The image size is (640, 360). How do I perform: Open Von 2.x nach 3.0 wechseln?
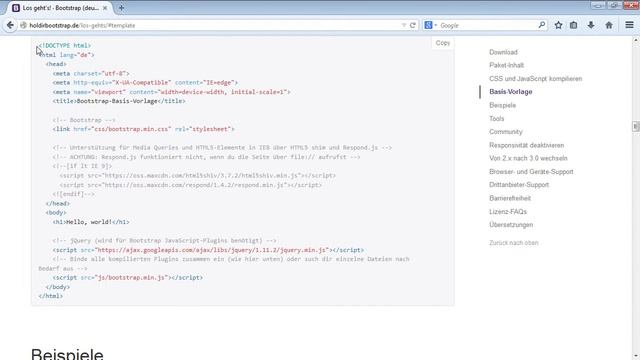click(x=528, y=158)
